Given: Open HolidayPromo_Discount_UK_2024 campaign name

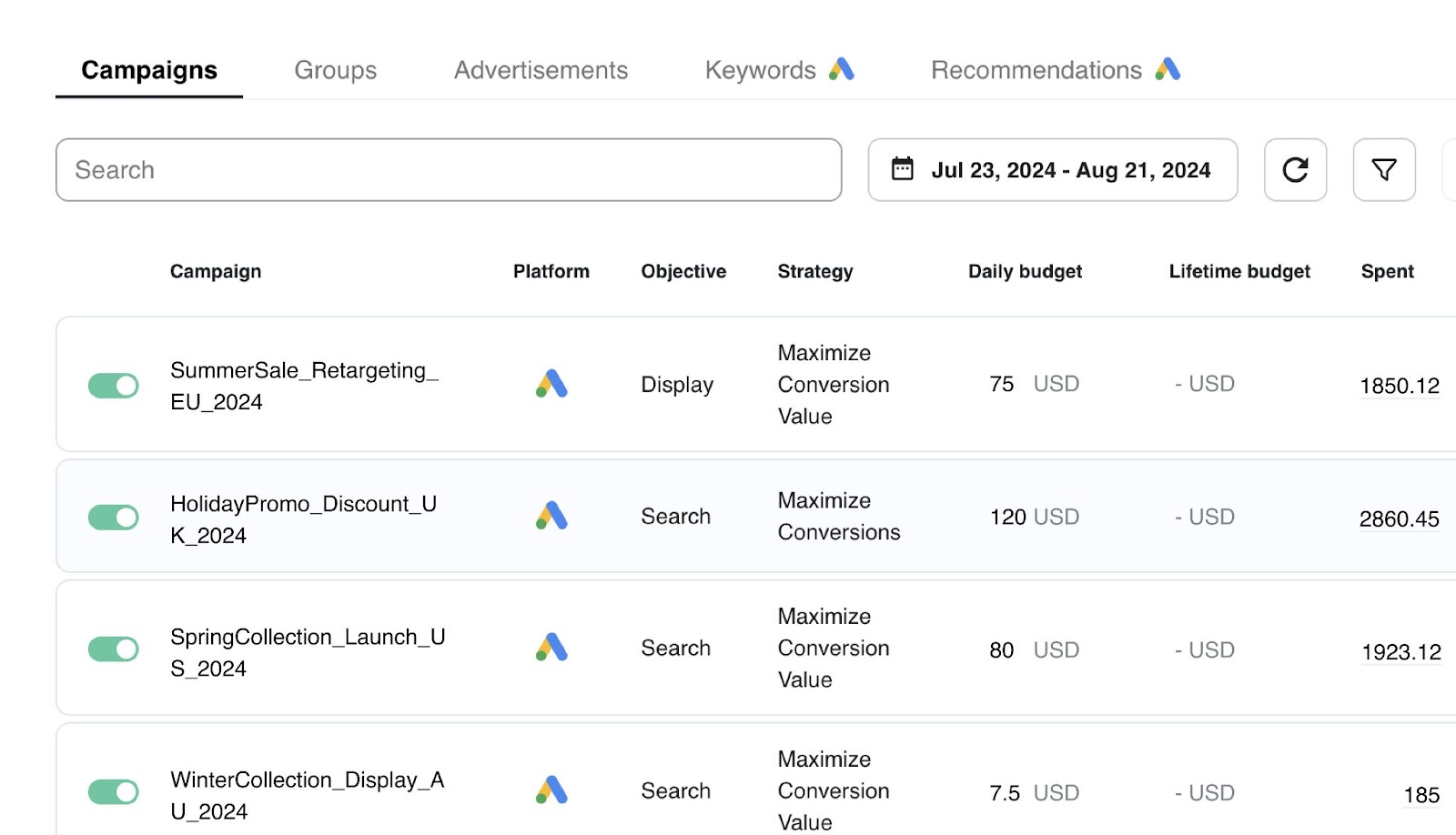Looking at the screenshot, I should tap(304, 519).
